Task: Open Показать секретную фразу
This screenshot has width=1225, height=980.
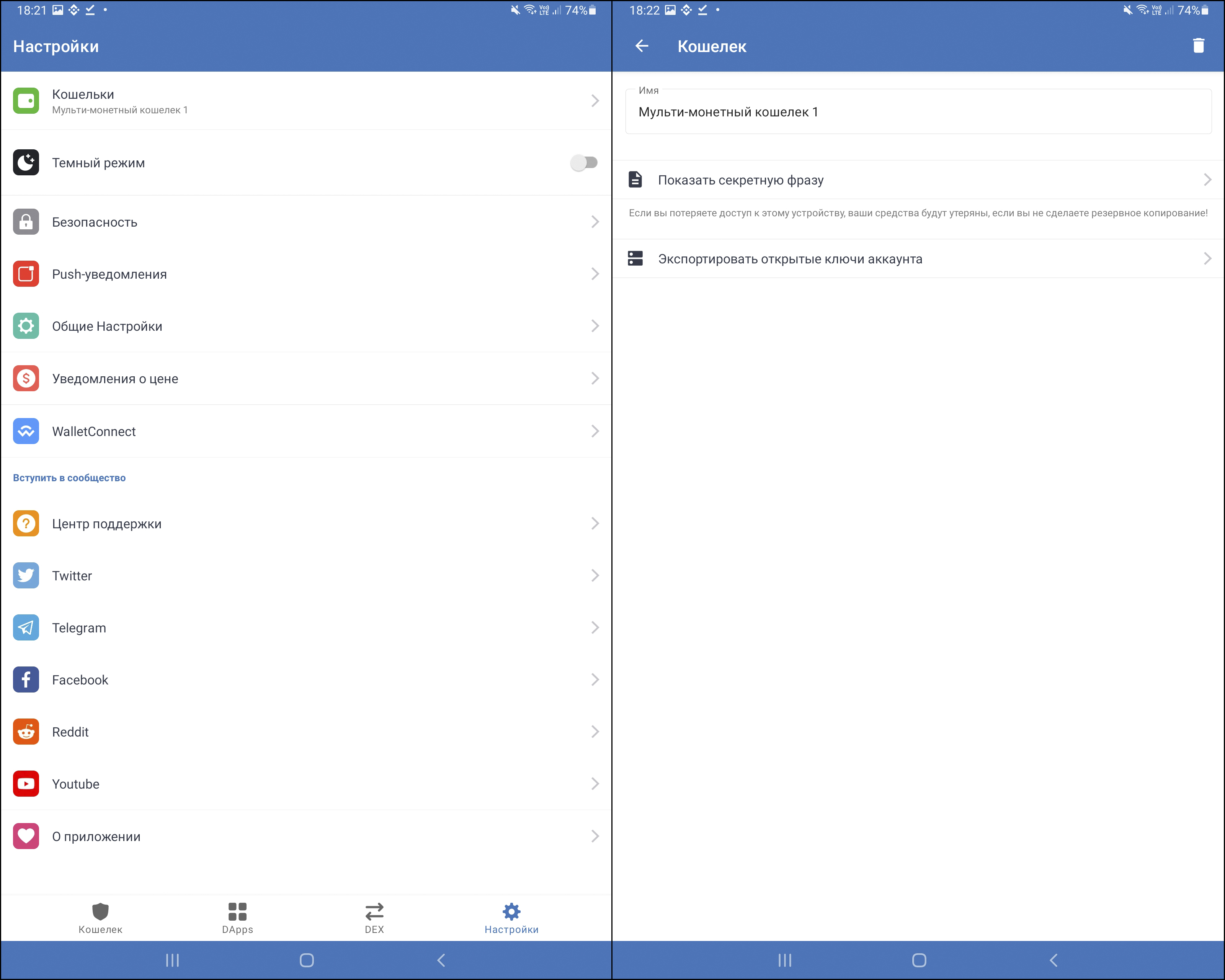Action: click(918, 180)
